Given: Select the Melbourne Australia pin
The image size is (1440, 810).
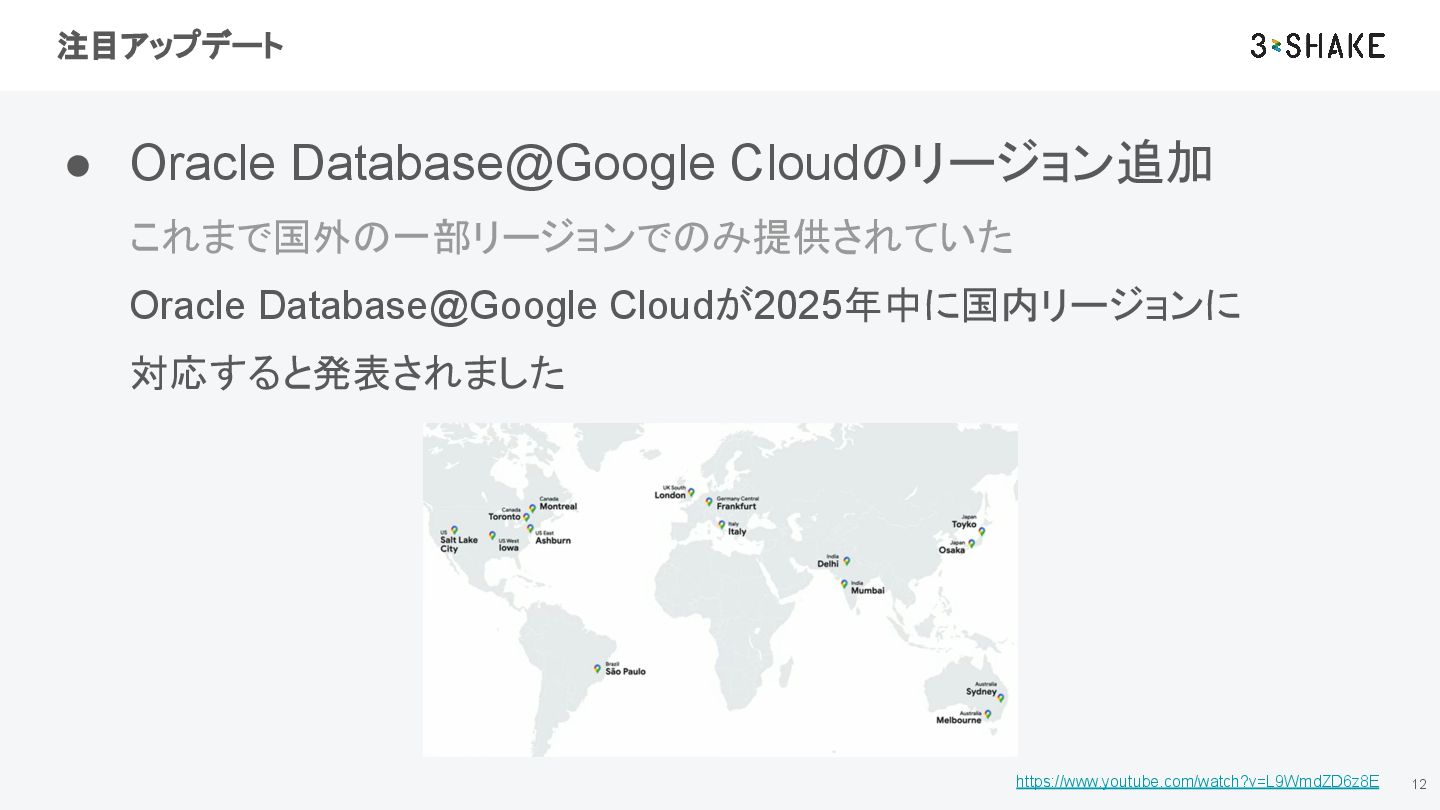Looking at the screenshot, I should coord(988,714).
